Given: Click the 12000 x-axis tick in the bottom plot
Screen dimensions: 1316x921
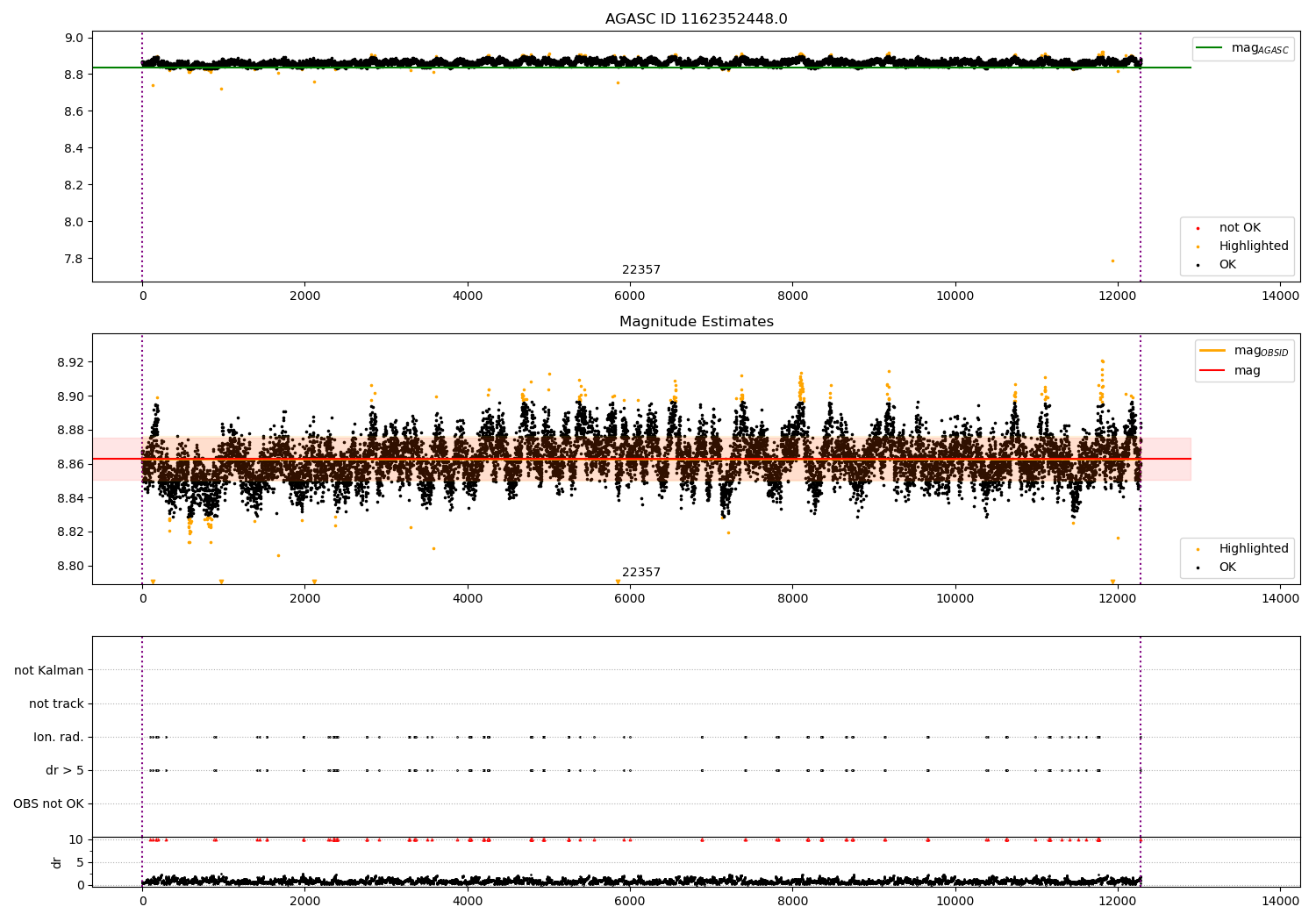Looking at the screenshot, I should click(1118, 902).
